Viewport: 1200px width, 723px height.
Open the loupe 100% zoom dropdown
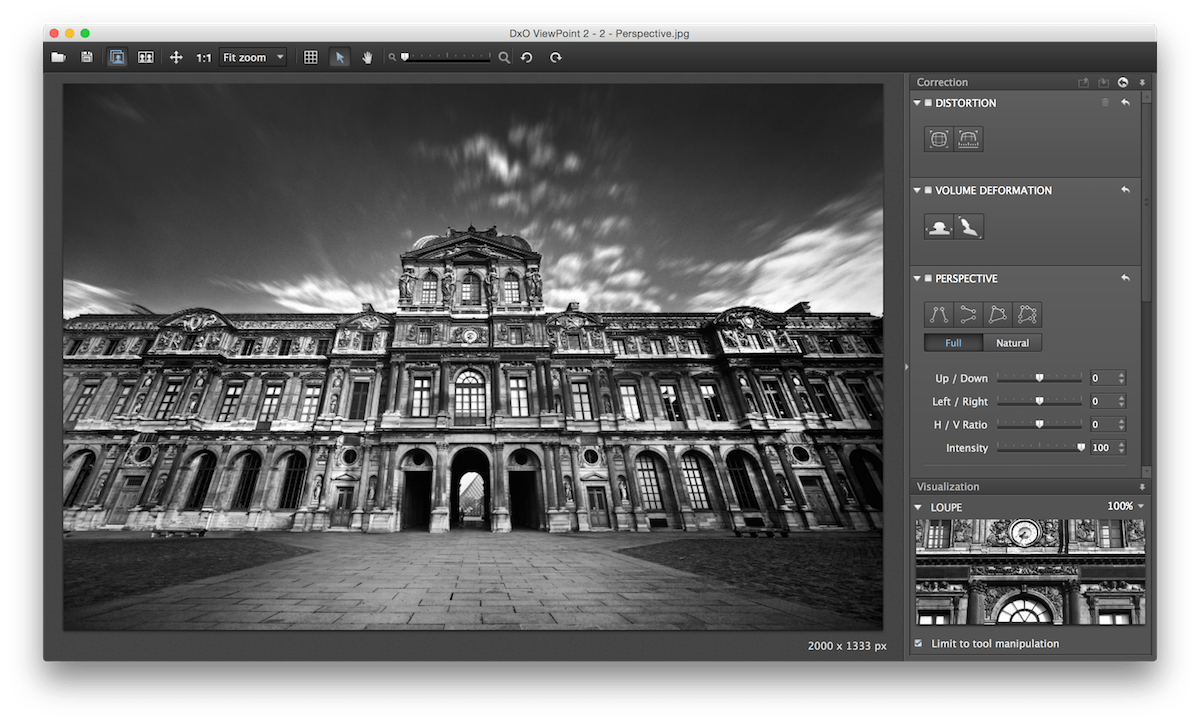1125,506
